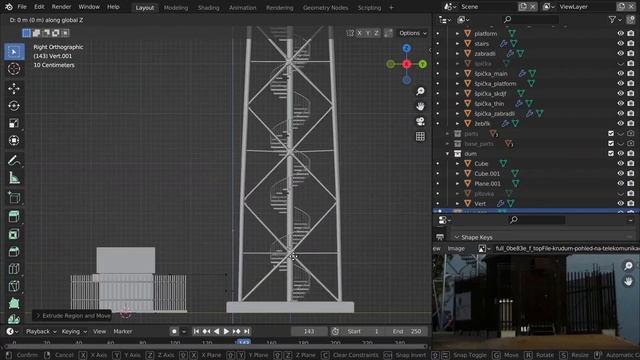Click the green Y axis gizmo handle
640x360 pixels.
point(422,64)
